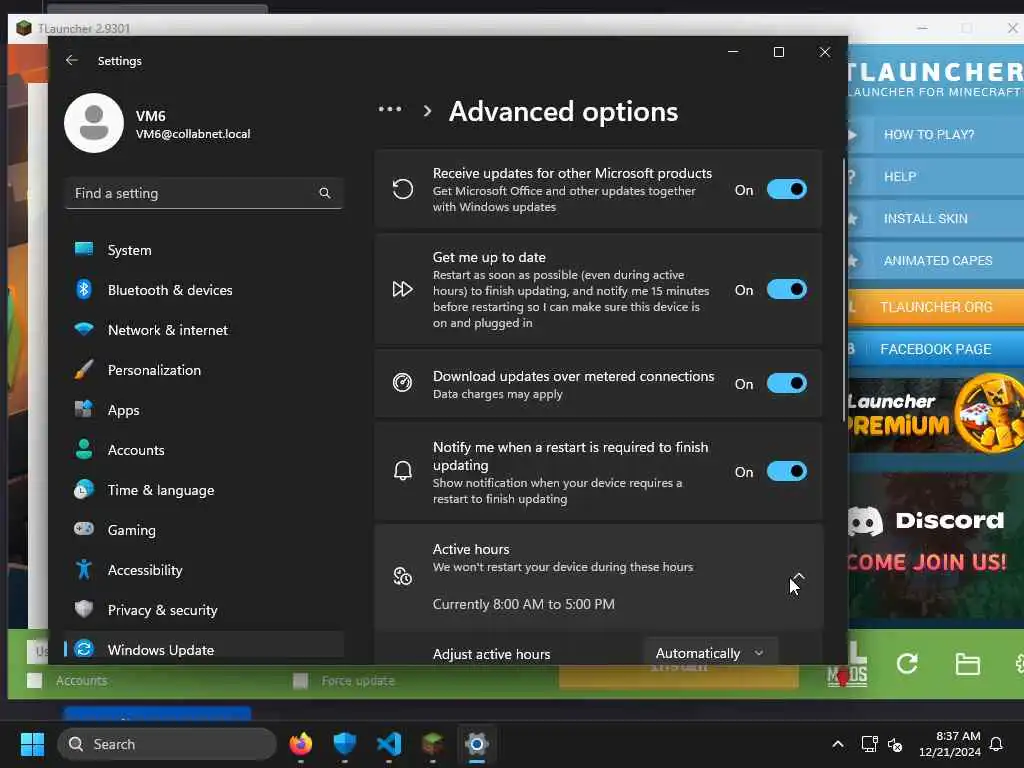The height and width of the screenshot is (768, 1024).
Task: Click the TLauncher Mods icon
Action: click(847, 666)
